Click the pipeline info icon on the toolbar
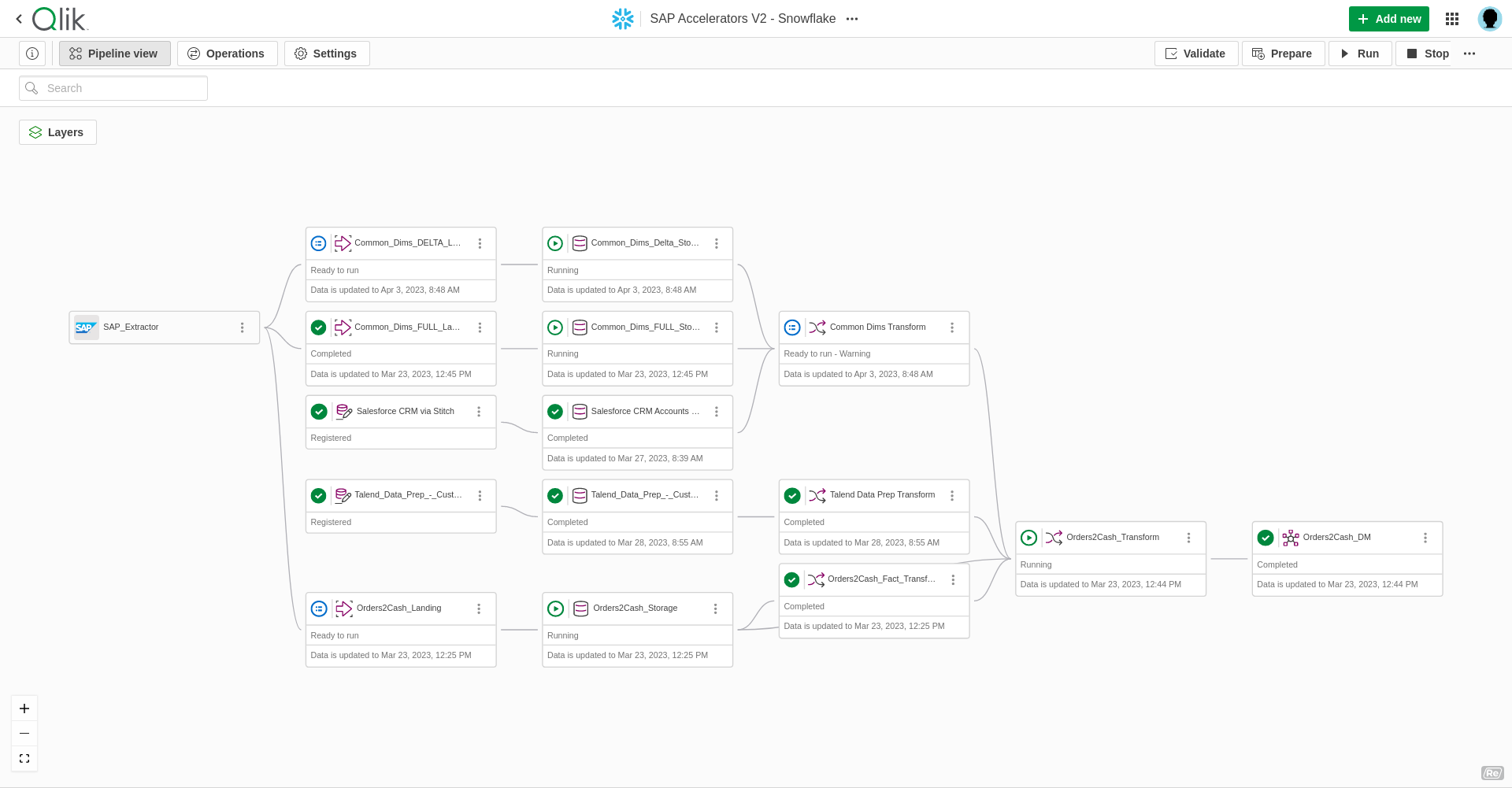This screenshot has height=788, width=1512. point(31,53)
